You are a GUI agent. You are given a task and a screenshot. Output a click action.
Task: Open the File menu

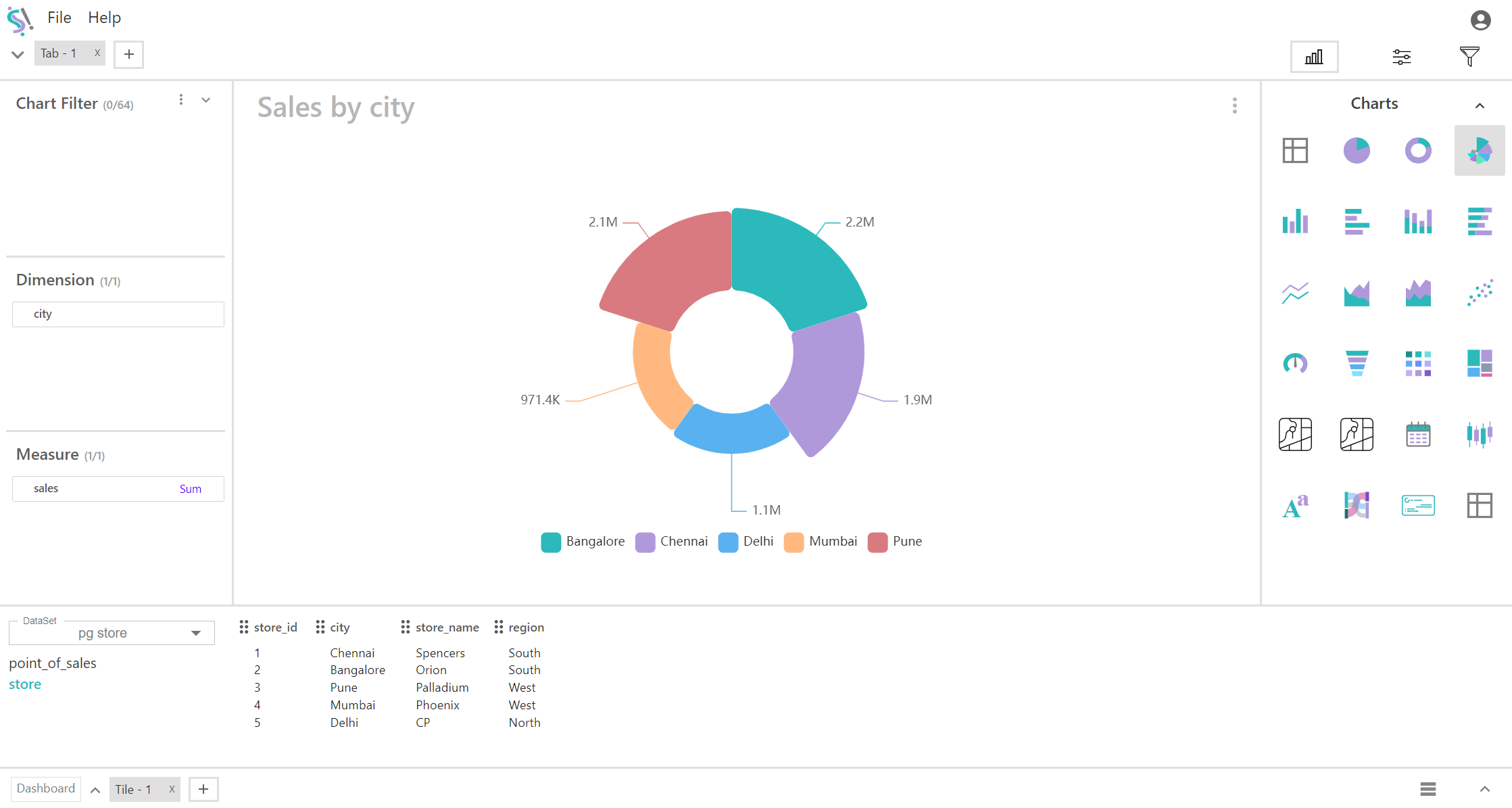coord(59,18)
